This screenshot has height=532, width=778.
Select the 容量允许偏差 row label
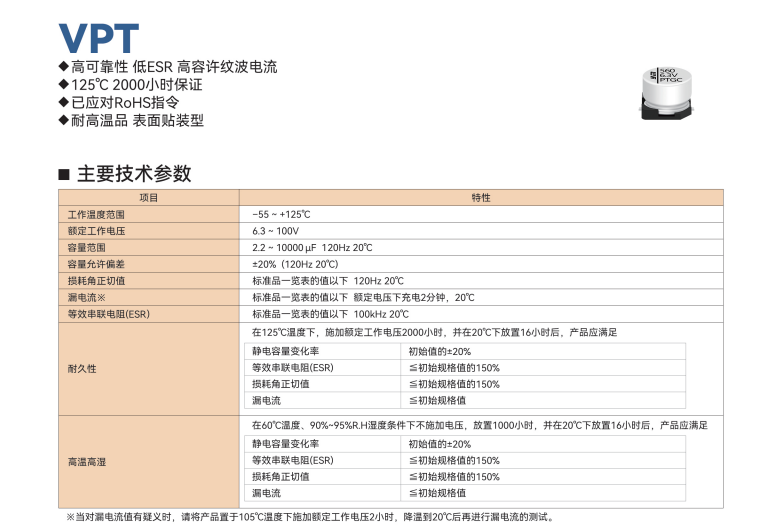(x=96, y=264)
